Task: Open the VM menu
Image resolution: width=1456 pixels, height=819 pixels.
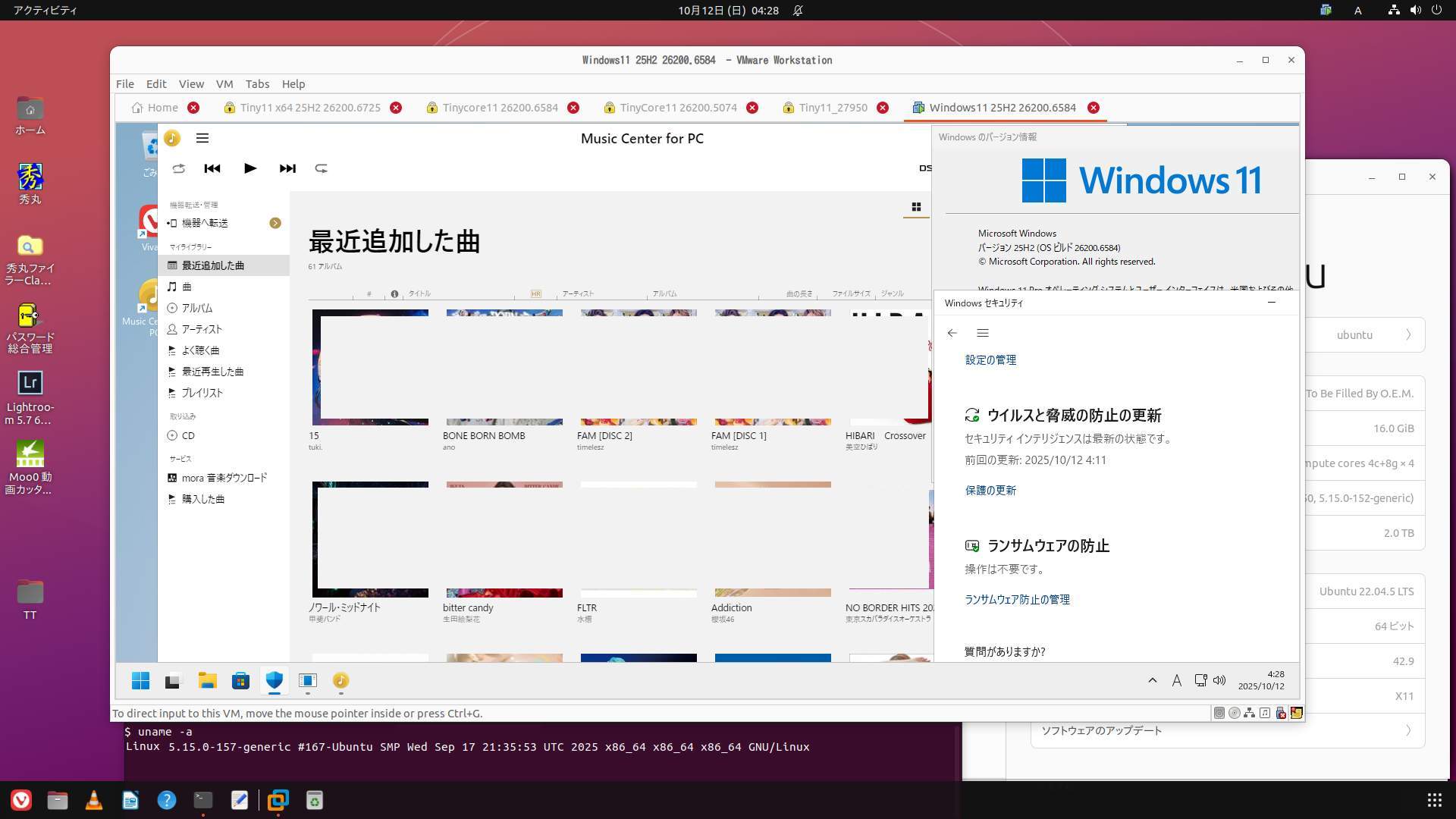Action: click(x=224, y=83)
